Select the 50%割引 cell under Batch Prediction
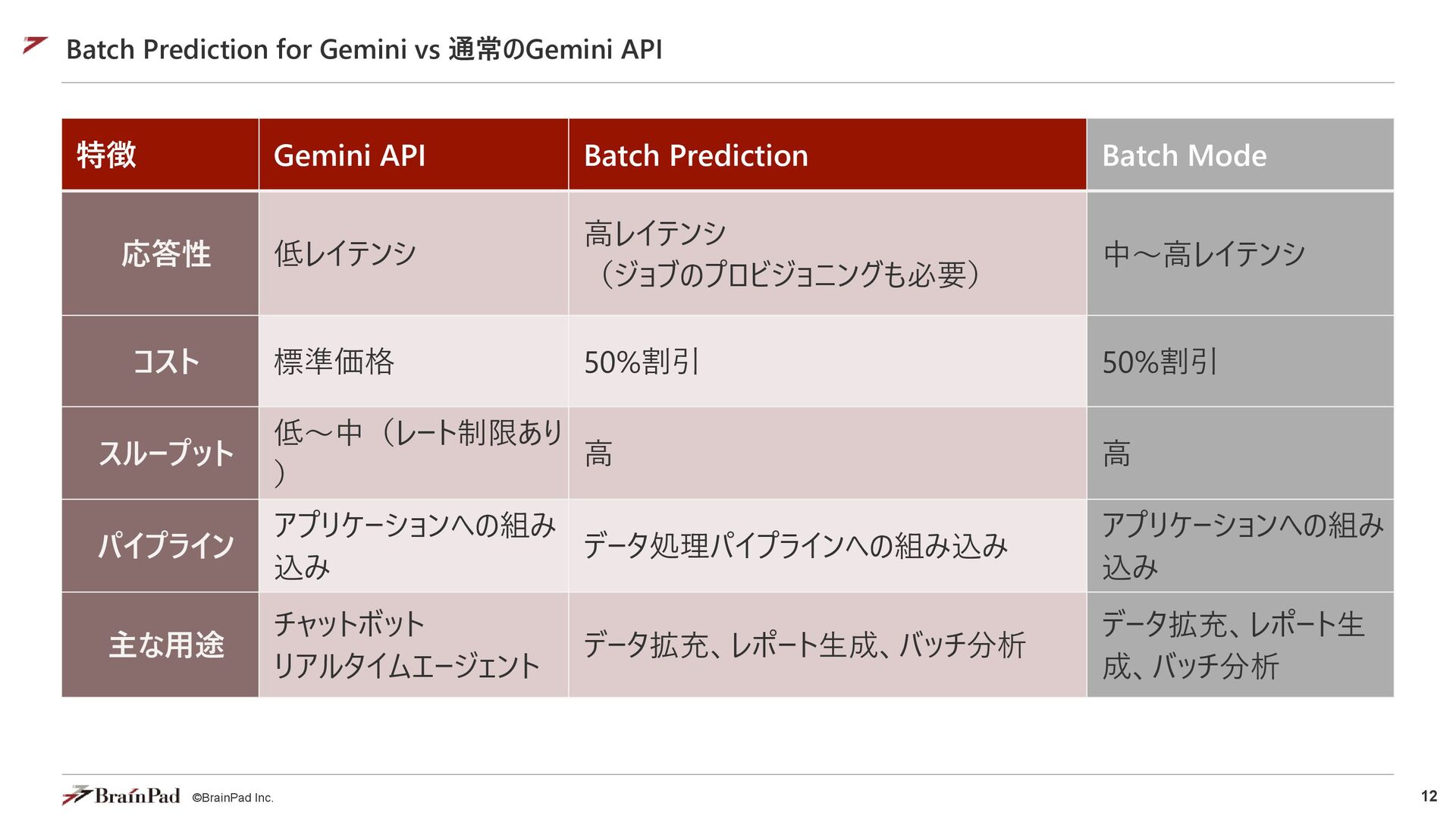1456x819 pixels. tap(827, 361)
